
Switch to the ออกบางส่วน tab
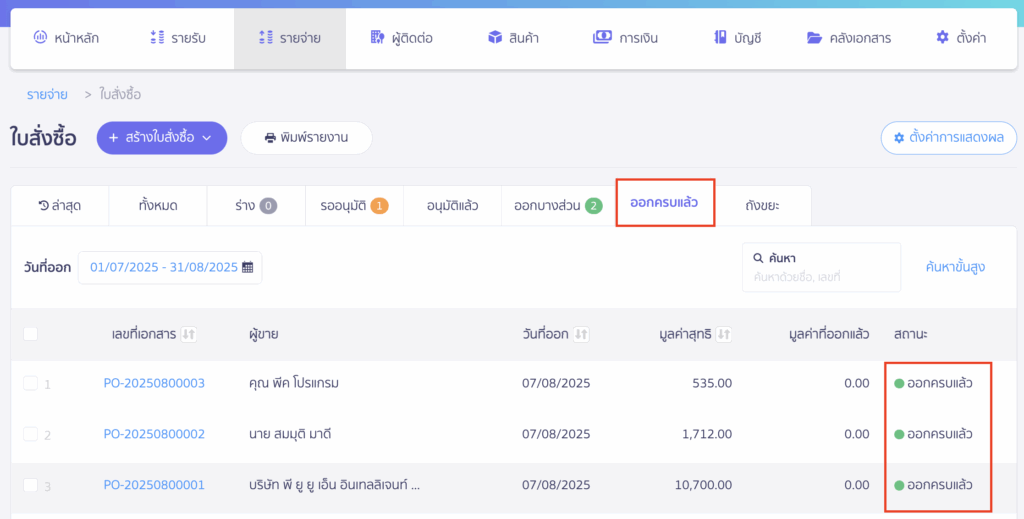(x=558, y=206)
